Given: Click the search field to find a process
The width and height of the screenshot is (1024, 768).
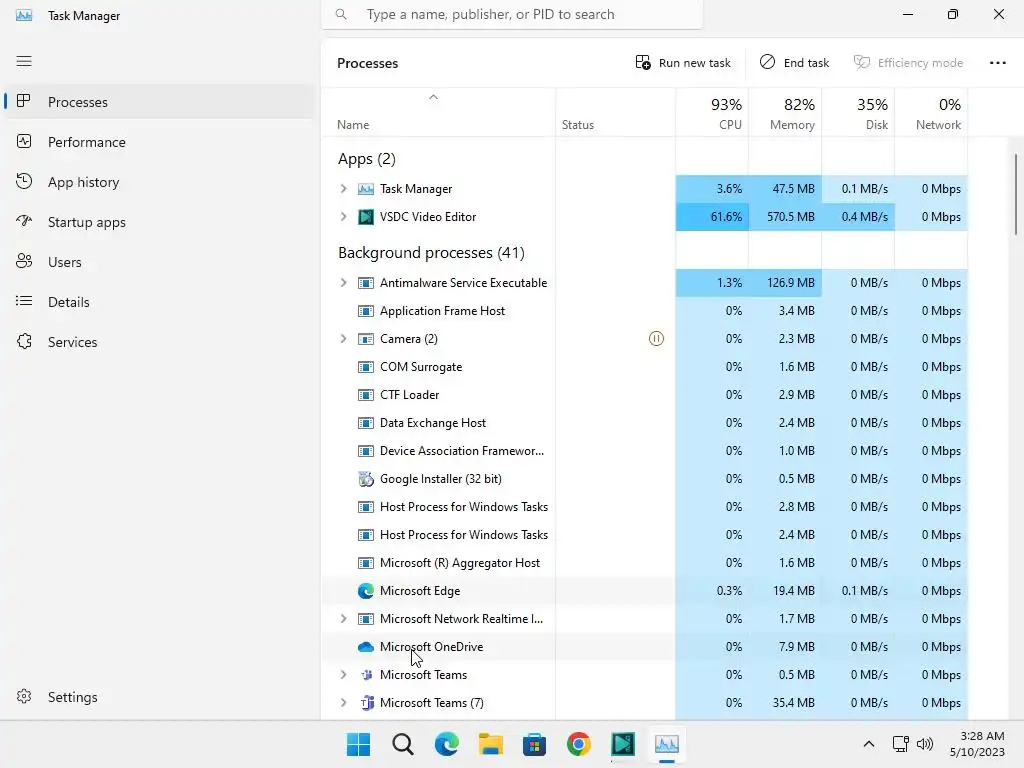Looking at the screenshot, I should (x=512, y=14).
